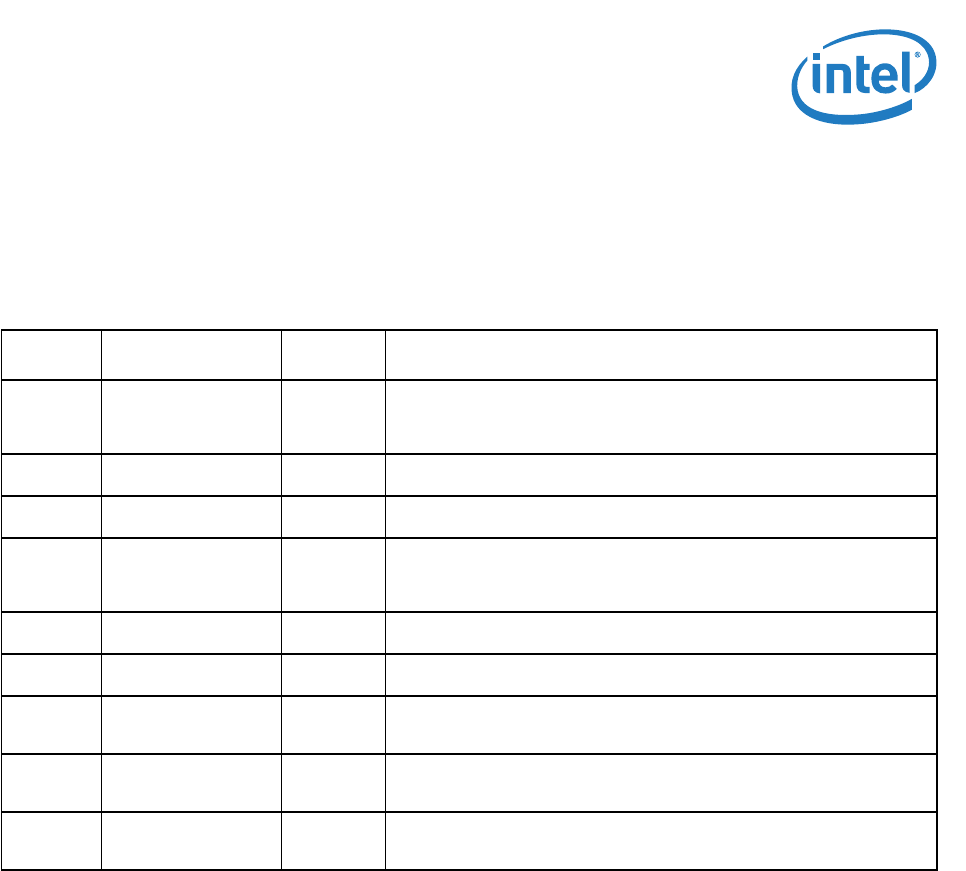Image resolution: width=966 pixels, height=871 pixels.
Task: Click the third column header cell
Action: pyautogui.click(x=333, y=355)
